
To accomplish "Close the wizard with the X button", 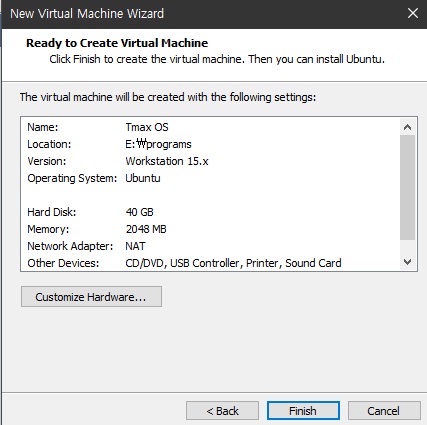I will tap(413, 13).
